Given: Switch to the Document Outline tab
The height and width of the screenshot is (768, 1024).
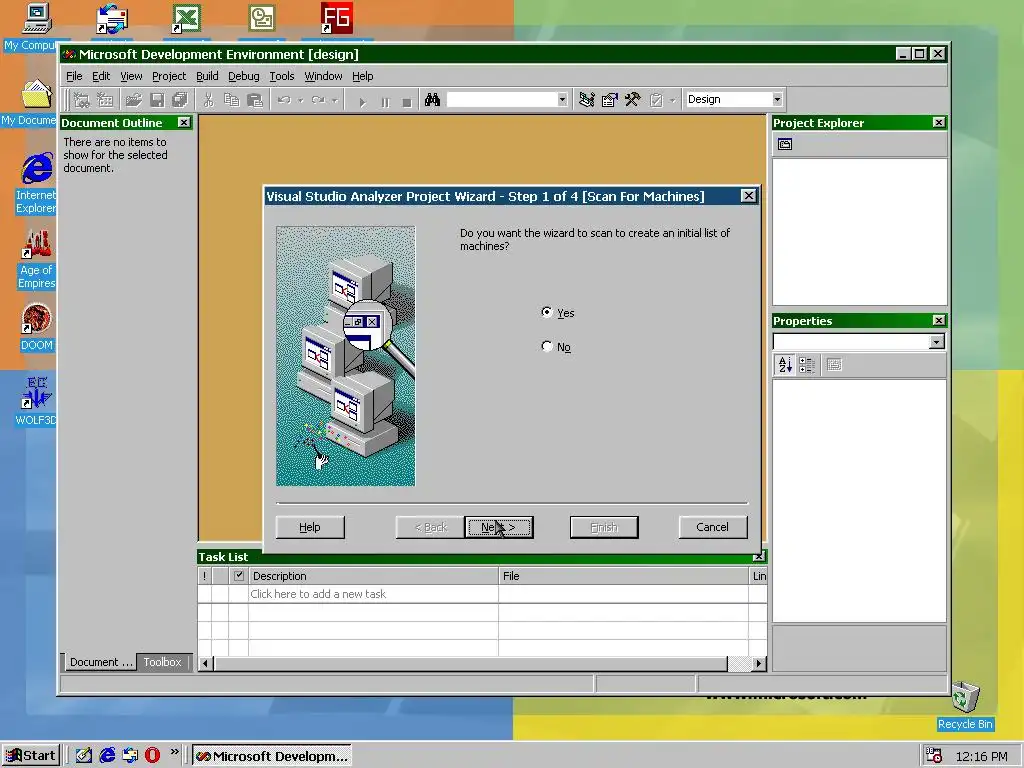Looking at the screenshot, I should tap(101, 662).
